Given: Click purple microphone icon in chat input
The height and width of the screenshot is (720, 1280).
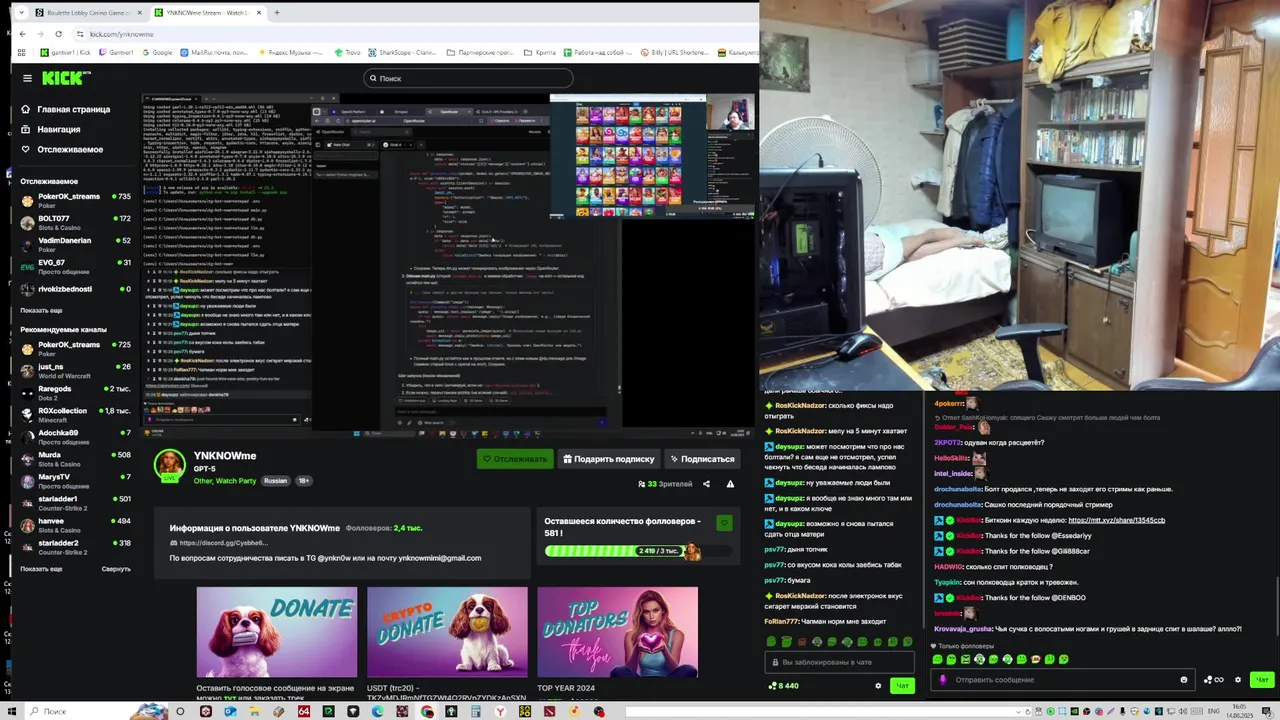Looking at the screenshot, I should tap(942, 680).
